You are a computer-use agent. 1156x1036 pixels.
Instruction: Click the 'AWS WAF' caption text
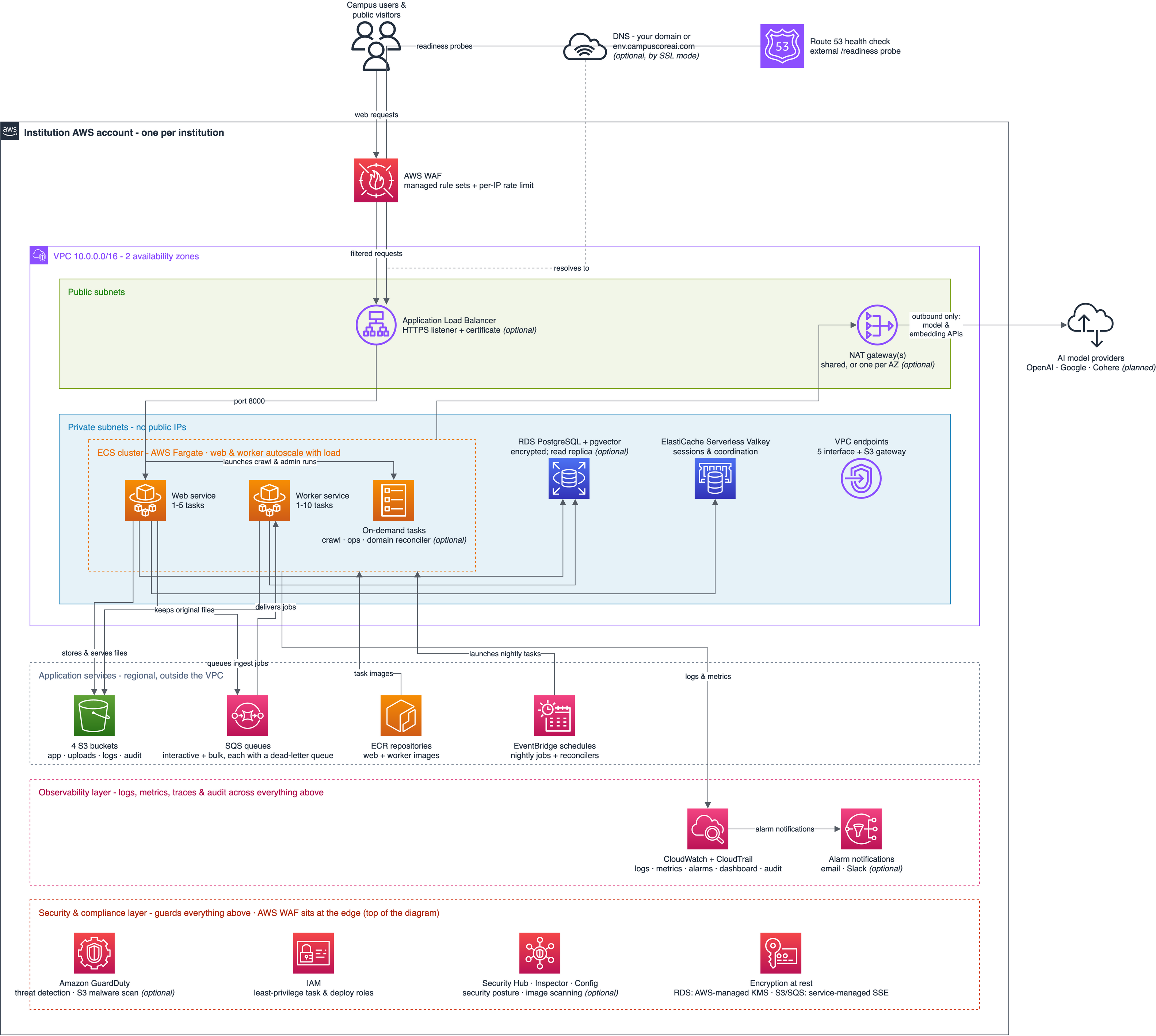(x=423, y=176)
